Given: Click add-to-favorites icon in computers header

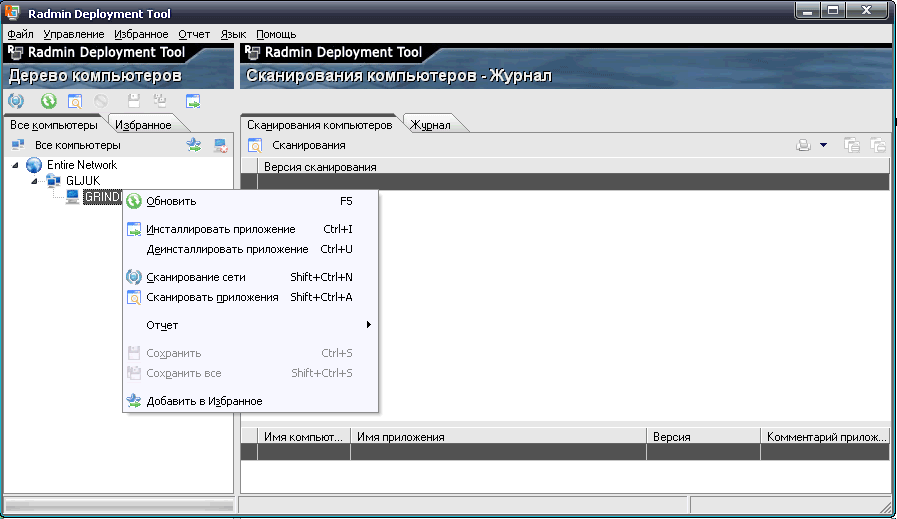Looking at the screenshot, I should coord(194,145).
